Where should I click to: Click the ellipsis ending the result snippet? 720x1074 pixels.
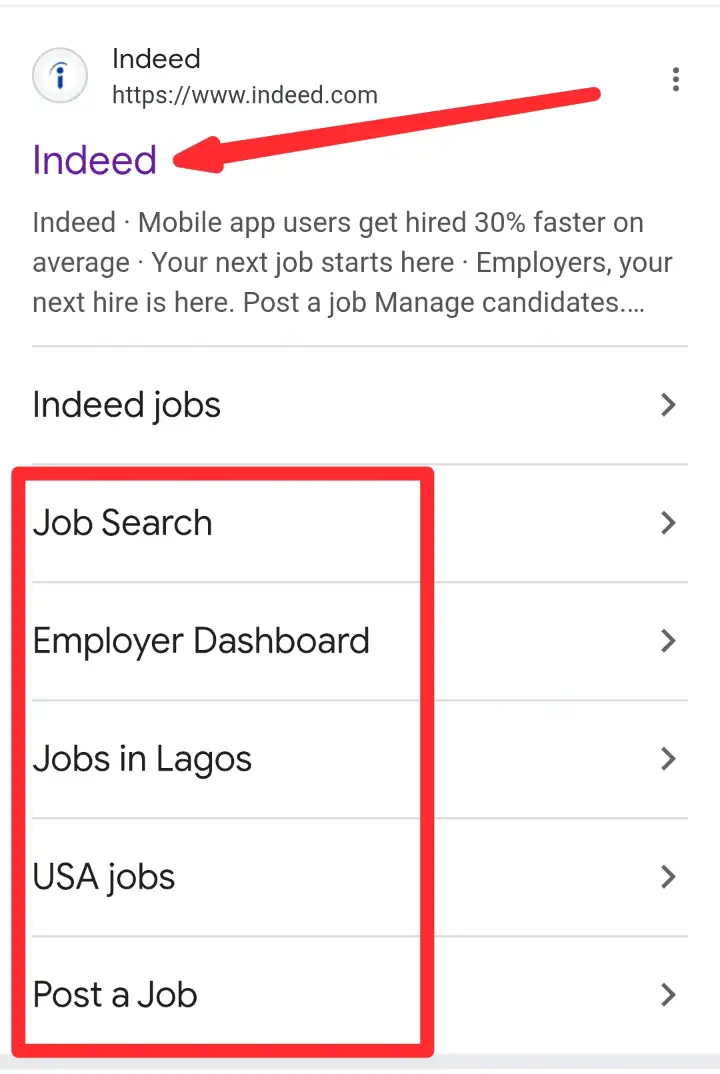pyautogui.click(x=632, y=303)
